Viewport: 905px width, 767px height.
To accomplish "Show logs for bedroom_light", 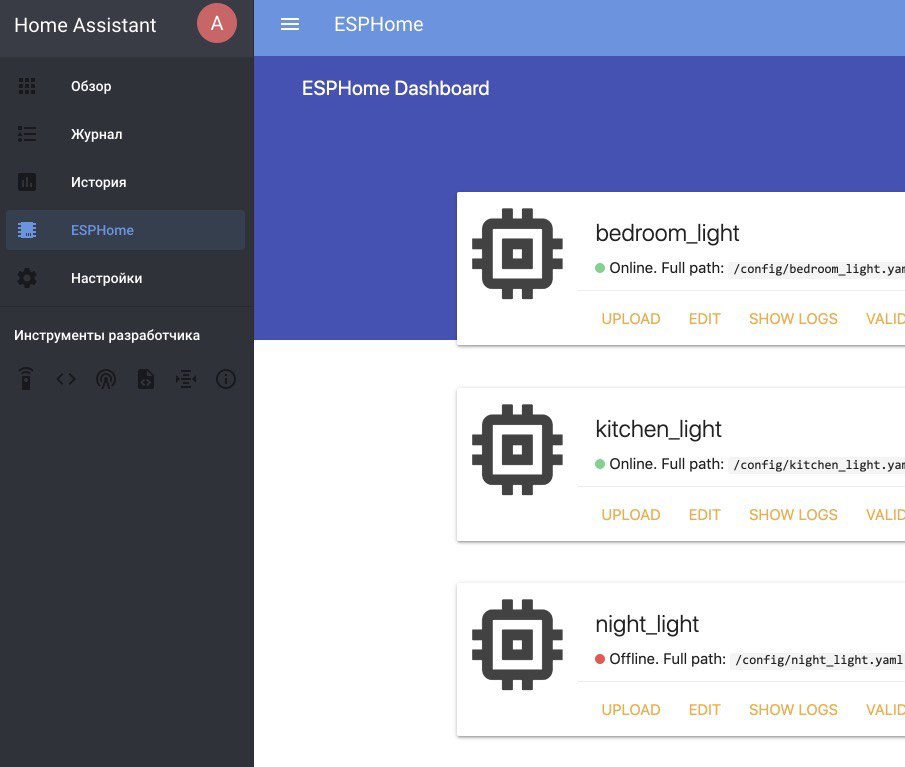I will pyautogui.click(x=793, y=319).
